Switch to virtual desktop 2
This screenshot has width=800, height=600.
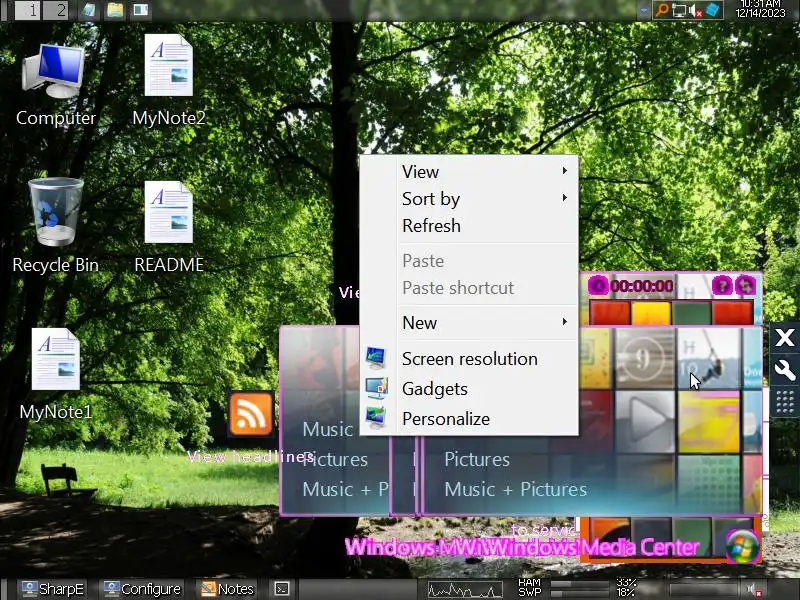55,10
